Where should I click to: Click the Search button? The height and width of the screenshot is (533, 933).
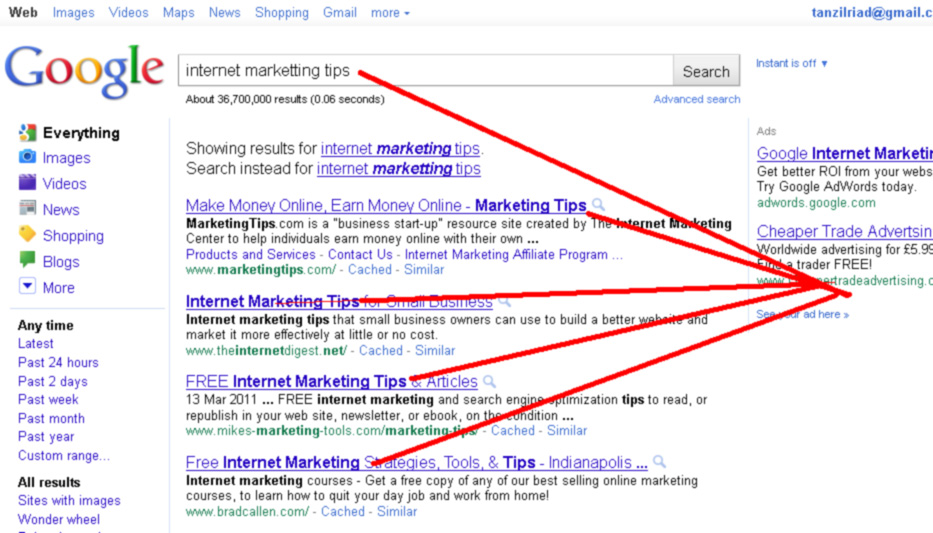pos(706,71)
